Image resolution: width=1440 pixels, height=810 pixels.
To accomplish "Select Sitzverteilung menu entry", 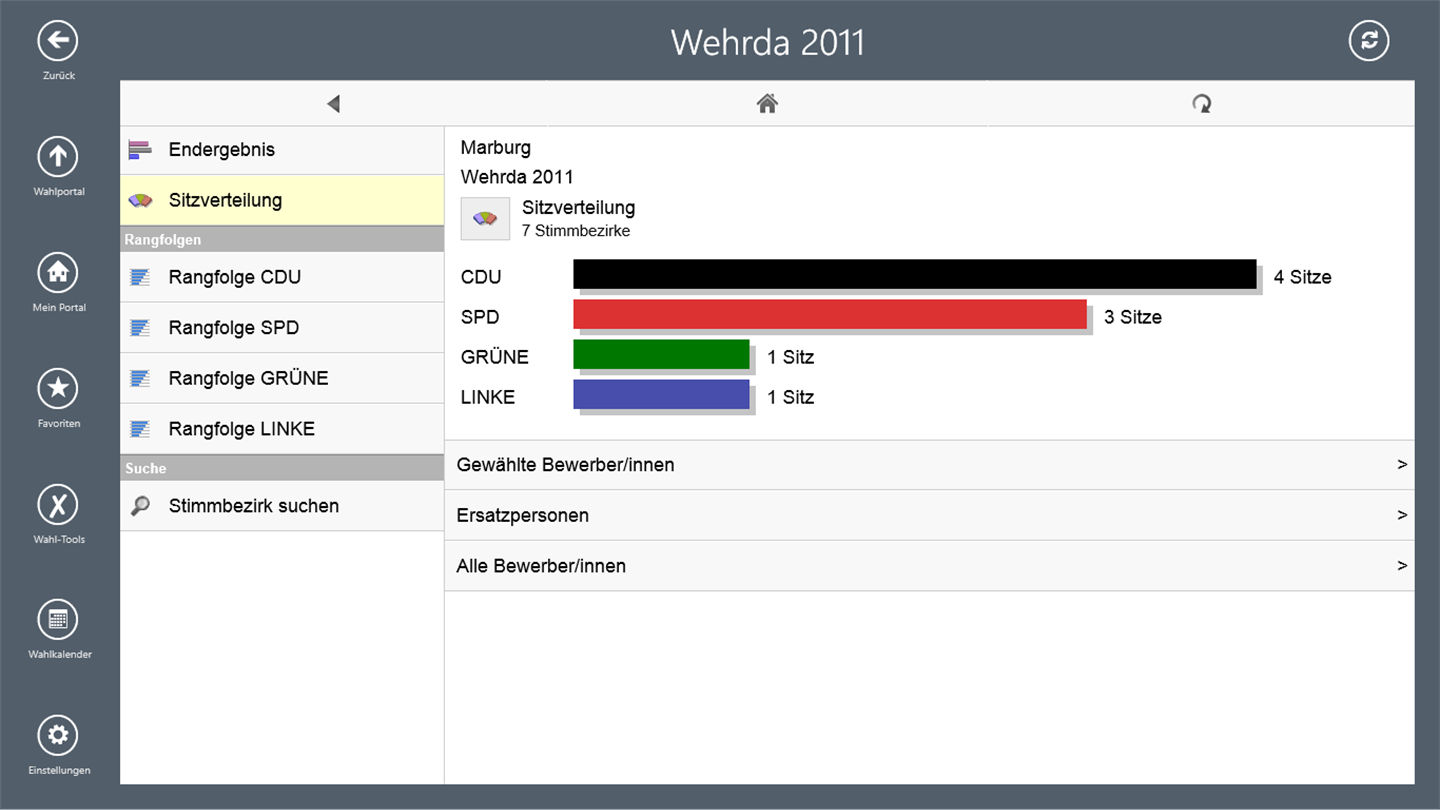I will (x=282, y=200).
